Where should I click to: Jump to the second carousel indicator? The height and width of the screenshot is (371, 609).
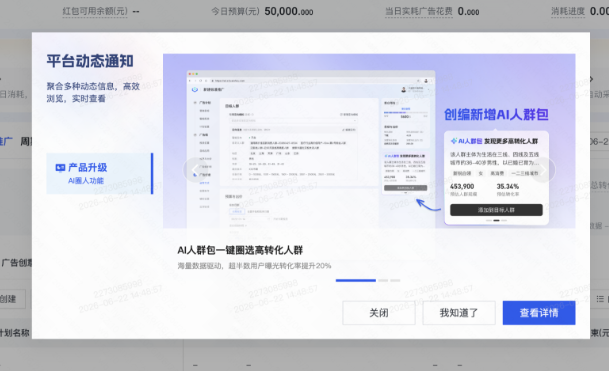(383, 280)
